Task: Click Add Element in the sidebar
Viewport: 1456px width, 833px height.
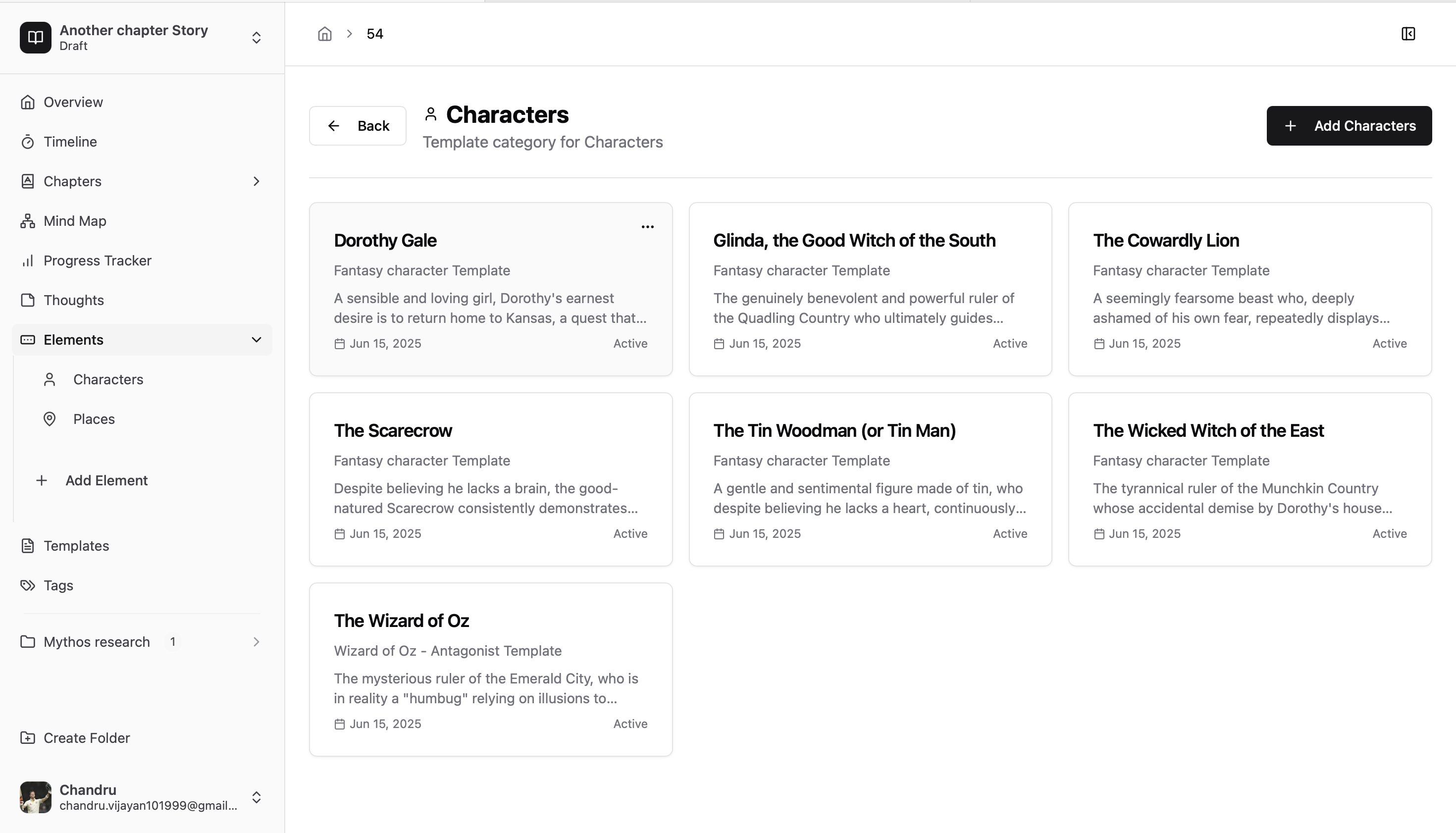Action: pyautogui.click(x=149, y=480)
